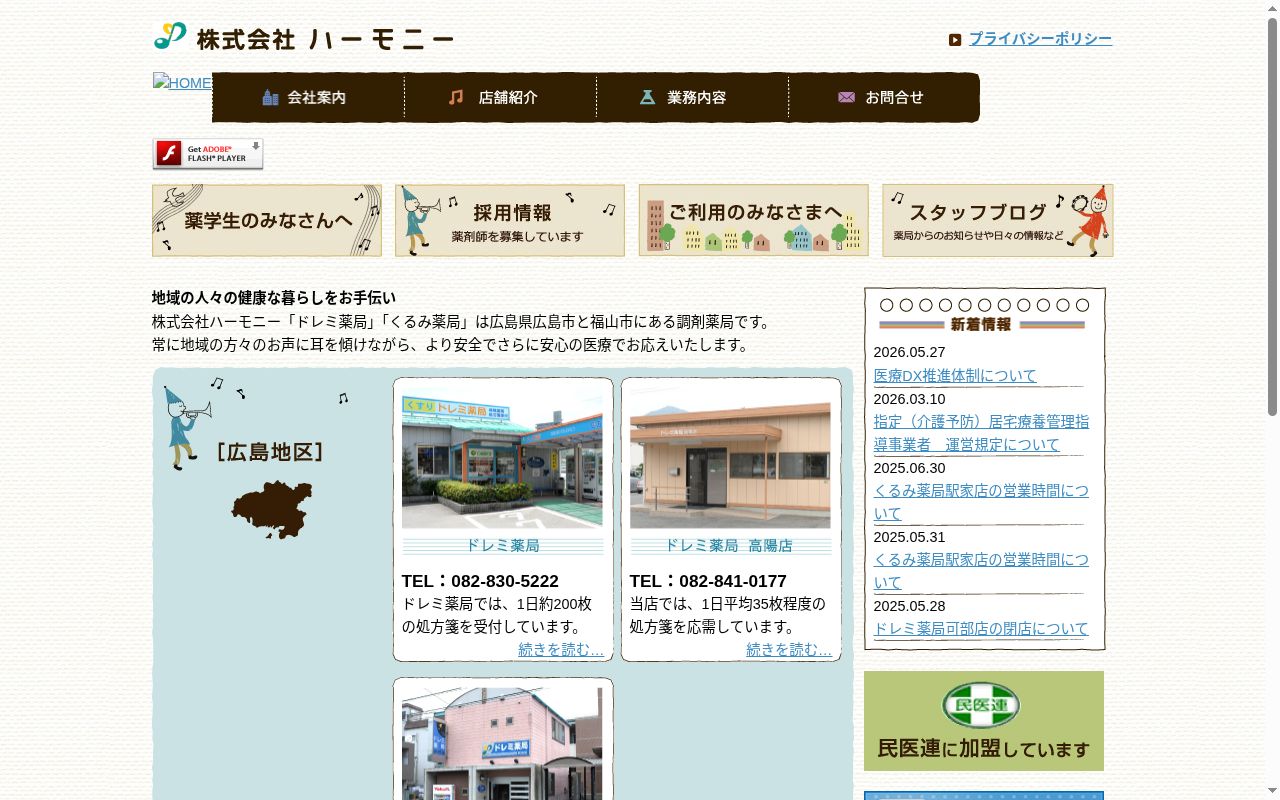Open the 業務内容 menu
Viewport: 1280px width, 800px height.
[692, 97]
